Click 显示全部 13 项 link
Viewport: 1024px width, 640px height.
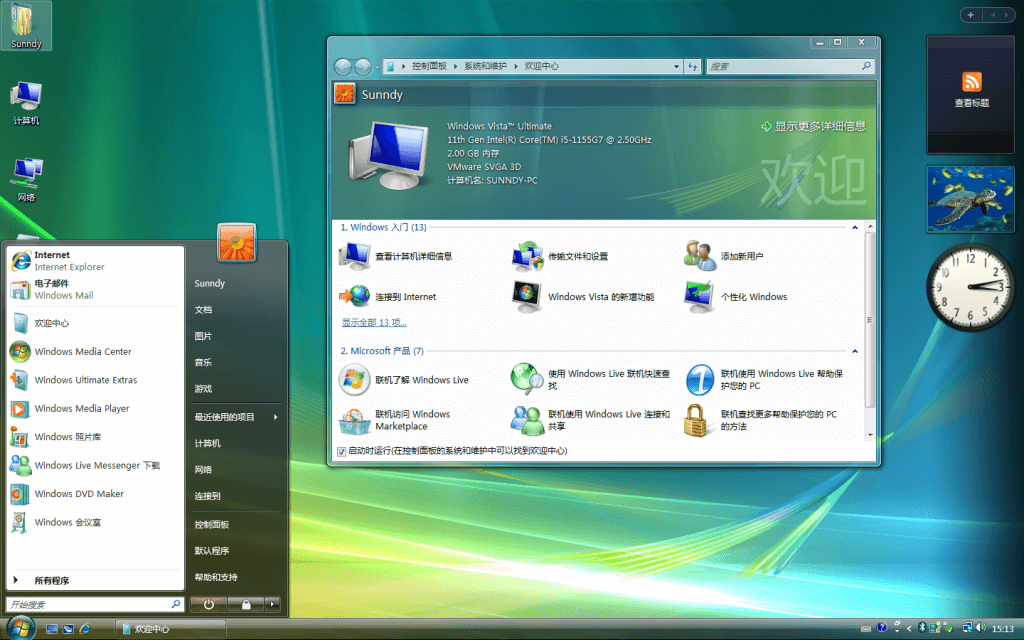point(374,322)
